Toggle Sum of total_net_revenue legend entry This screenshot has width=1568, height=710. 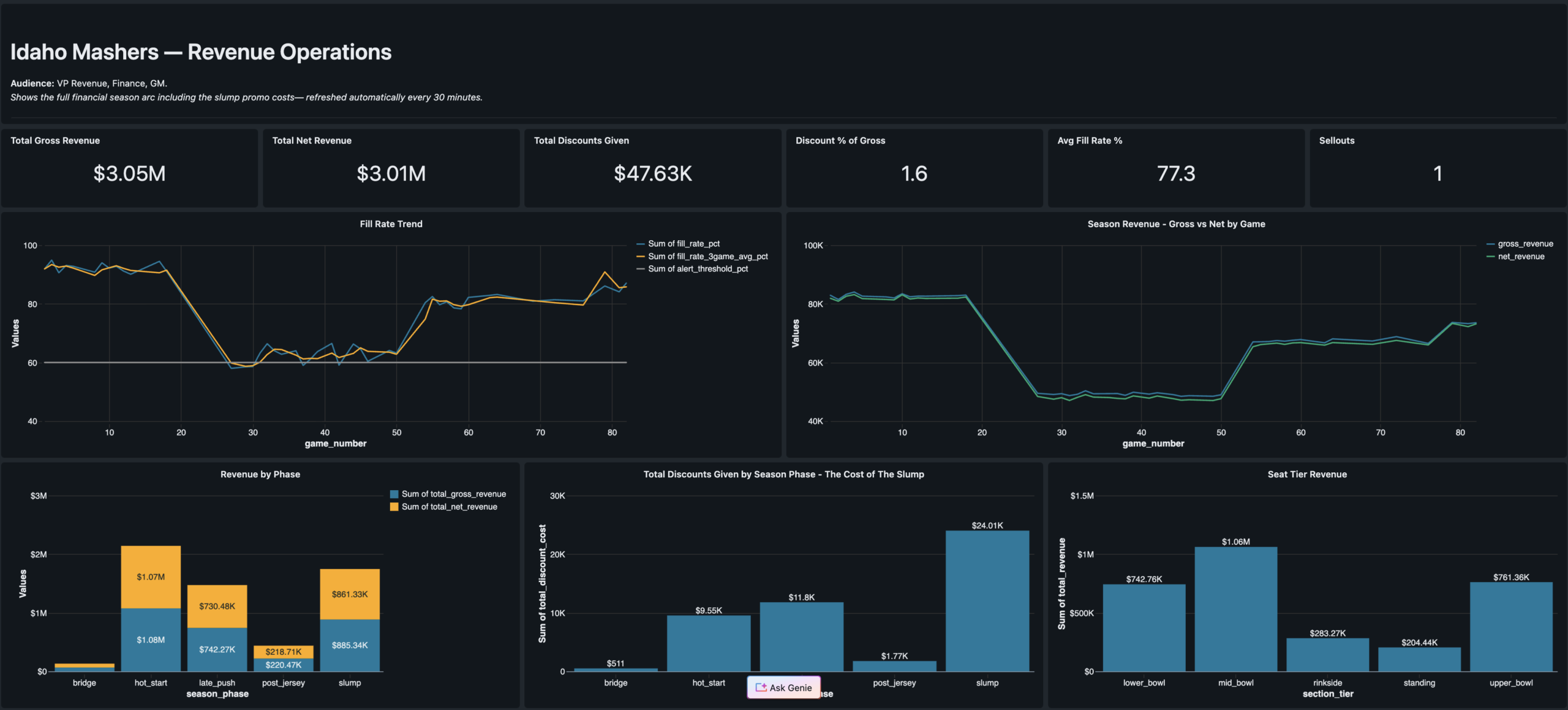(x=443, y=507)
